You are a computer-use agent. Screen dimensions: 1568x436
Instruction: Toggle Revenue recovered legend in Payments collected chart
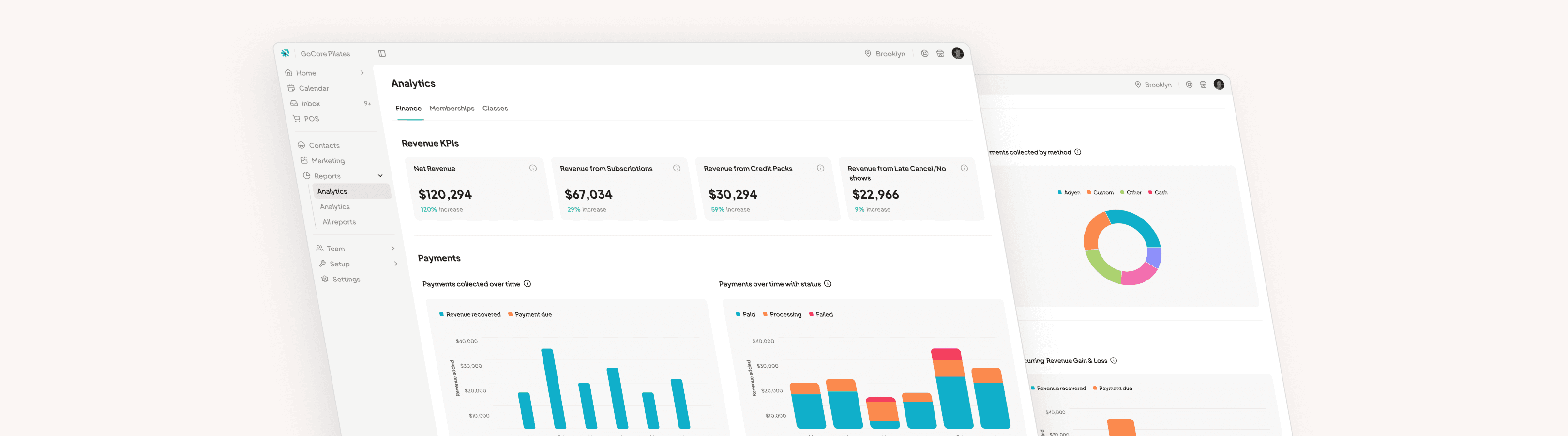tap(470, 315)
